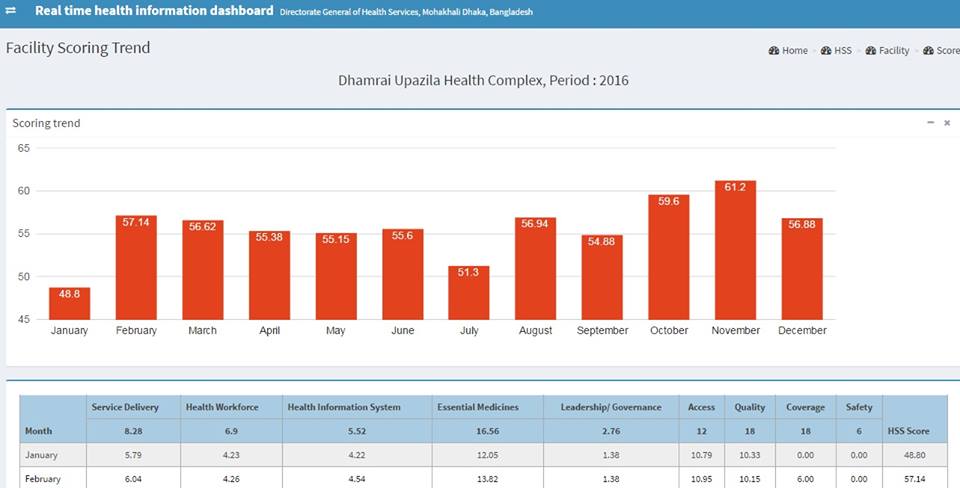
Task: Click the Real time health information dashboard title
Action: coord(154,11)
